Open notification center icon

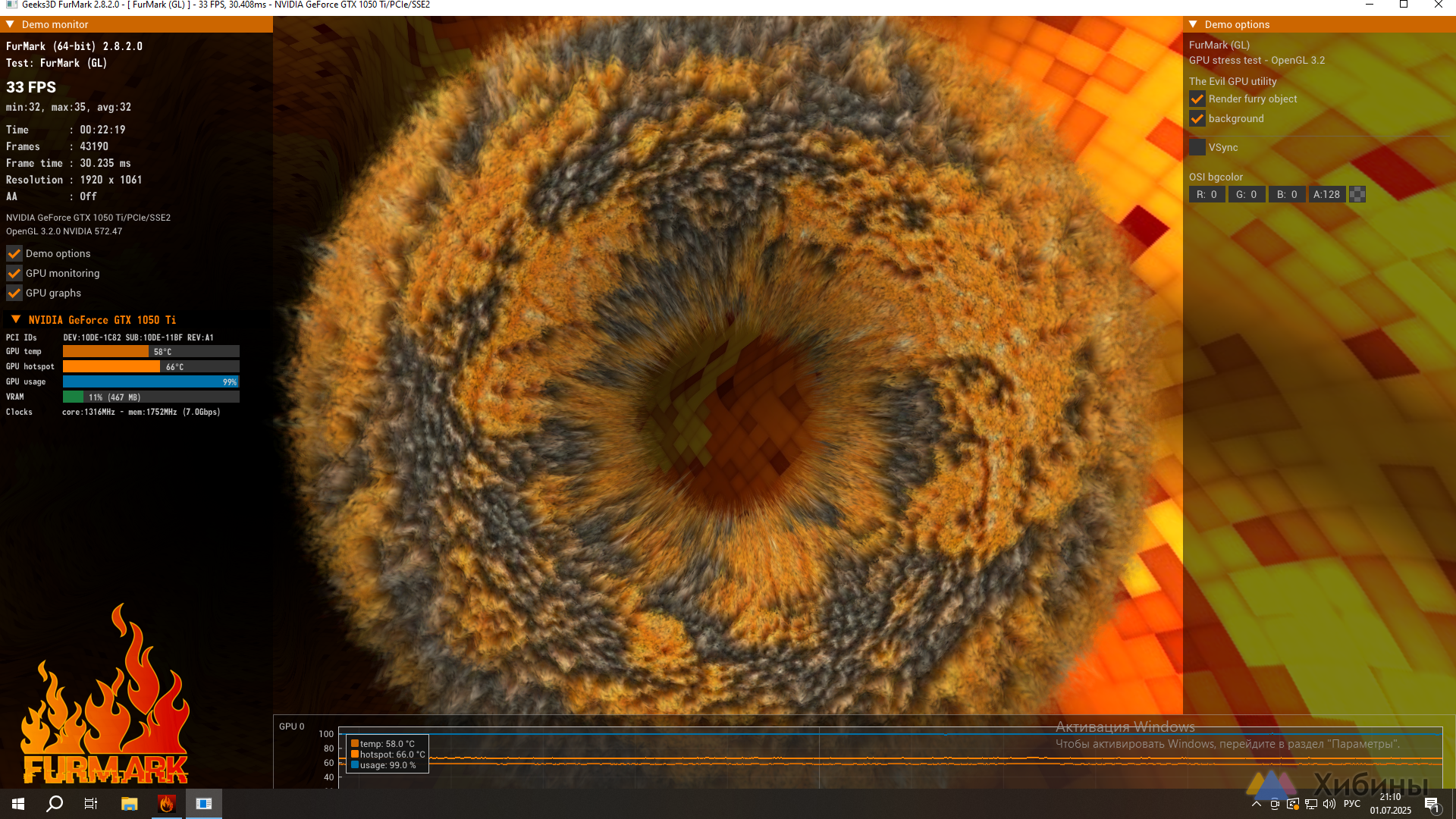pyautogui.click(x=1432, y=805)
